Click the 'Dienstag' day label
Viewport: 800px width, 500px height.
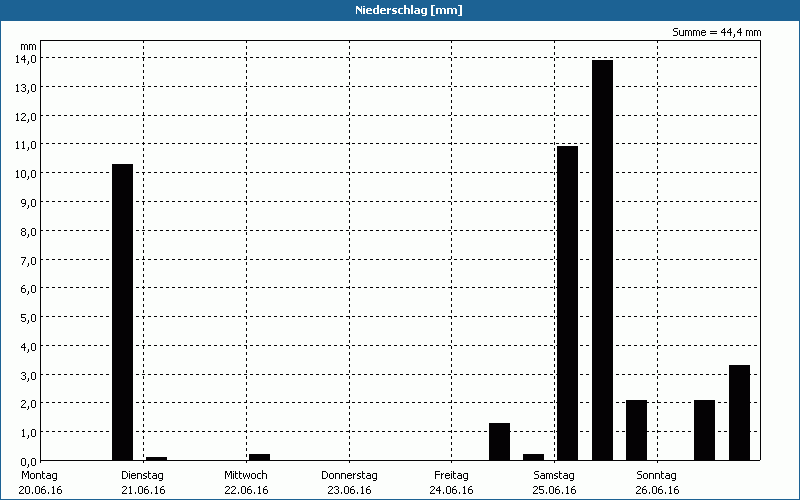coord(142,476)
